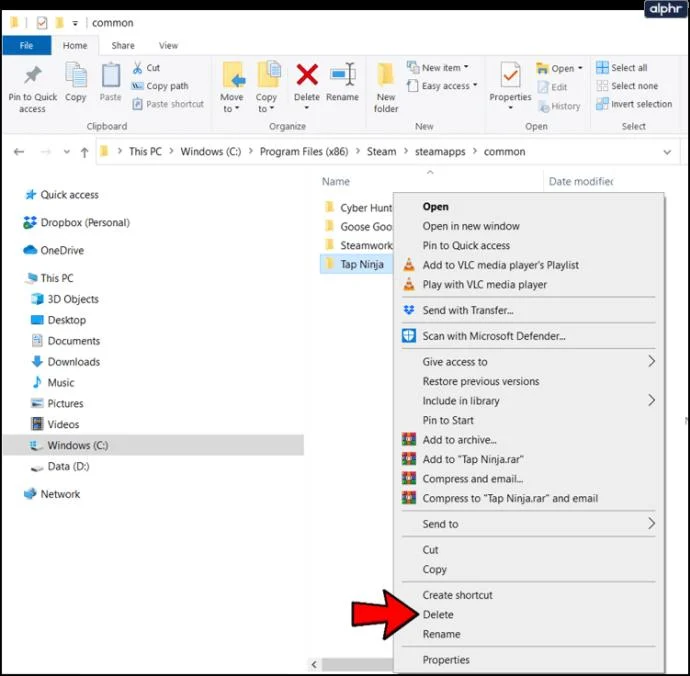Switch to the View tab
The image size is (690, 676).
(168, 45)
